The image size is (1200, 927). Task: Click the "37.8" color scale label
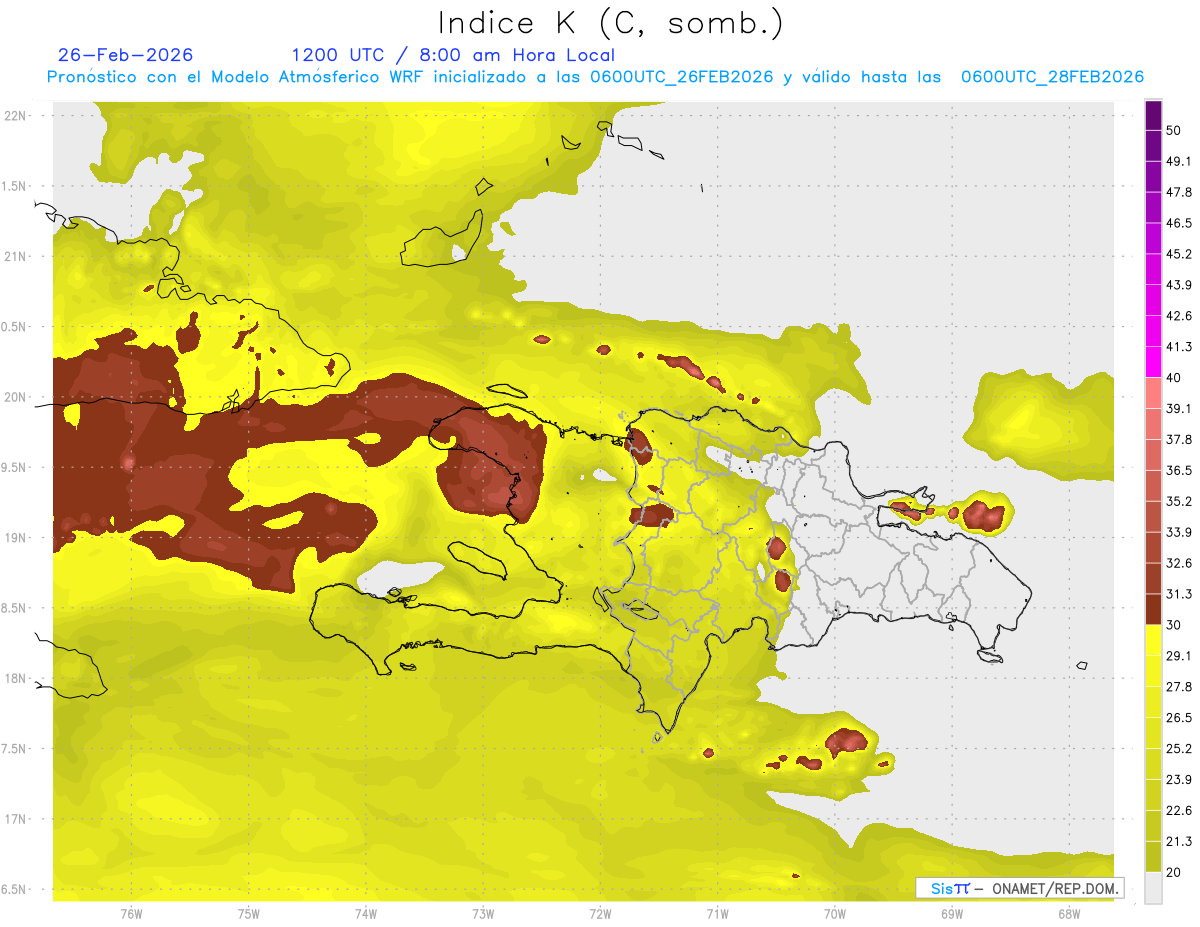point(1179,440)
